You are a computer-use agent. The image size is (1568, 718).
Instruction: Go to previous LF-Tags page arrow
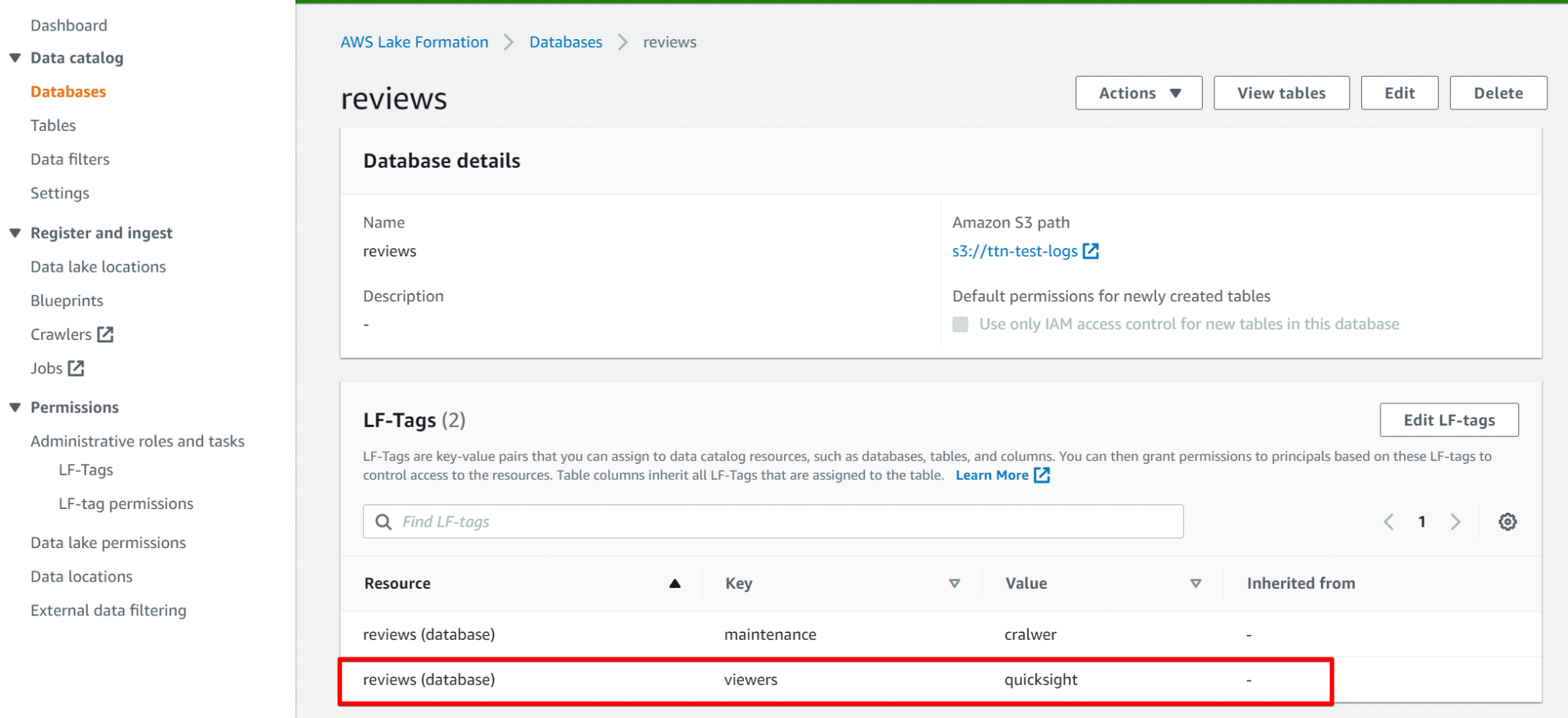1389,522
